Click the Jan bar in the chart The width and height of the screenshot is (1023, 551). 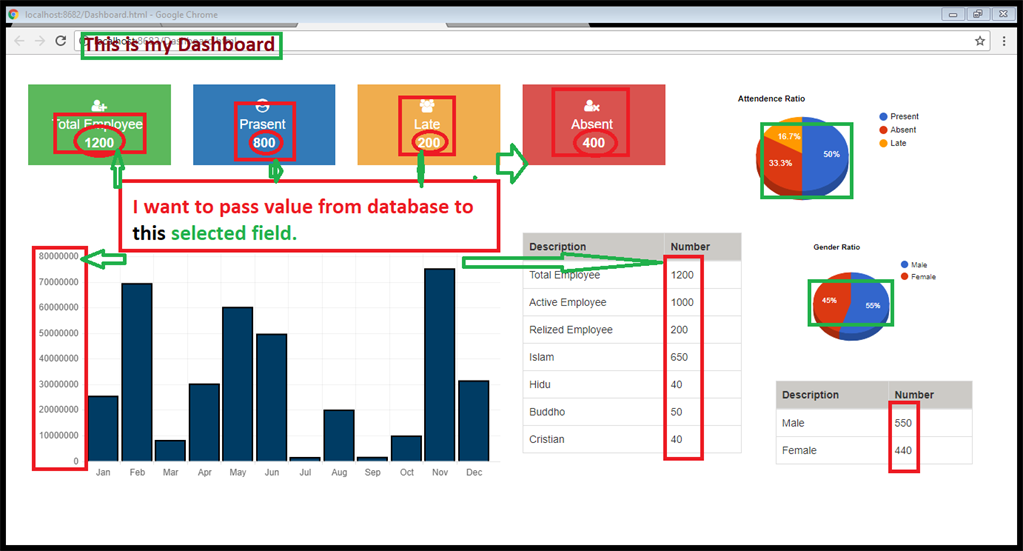click(x=103, y=428)
